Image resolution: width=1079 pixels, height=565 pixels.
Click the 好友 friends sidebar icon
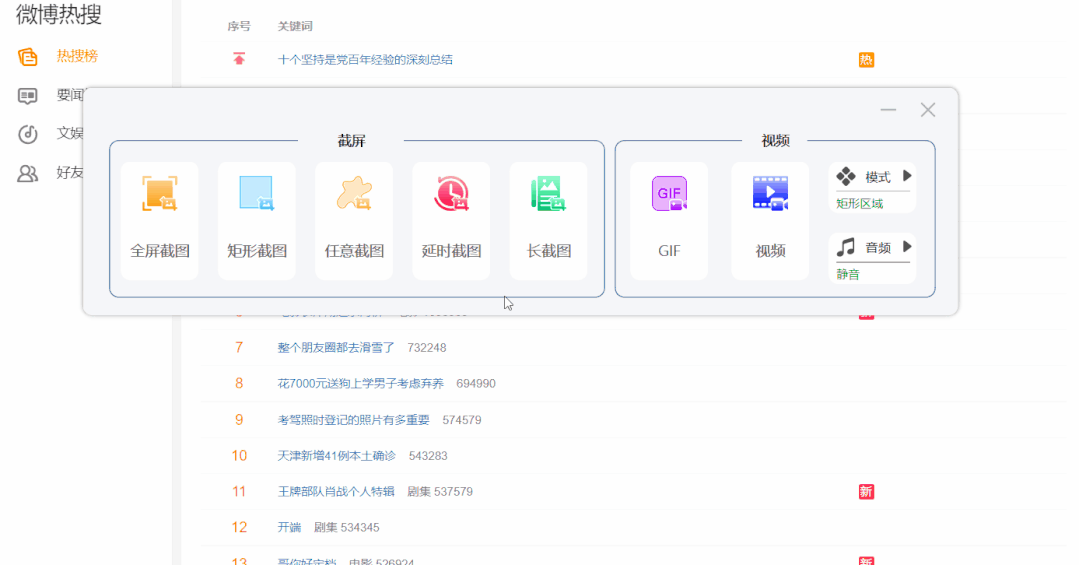pyautogui.click(x=28, y=173)
